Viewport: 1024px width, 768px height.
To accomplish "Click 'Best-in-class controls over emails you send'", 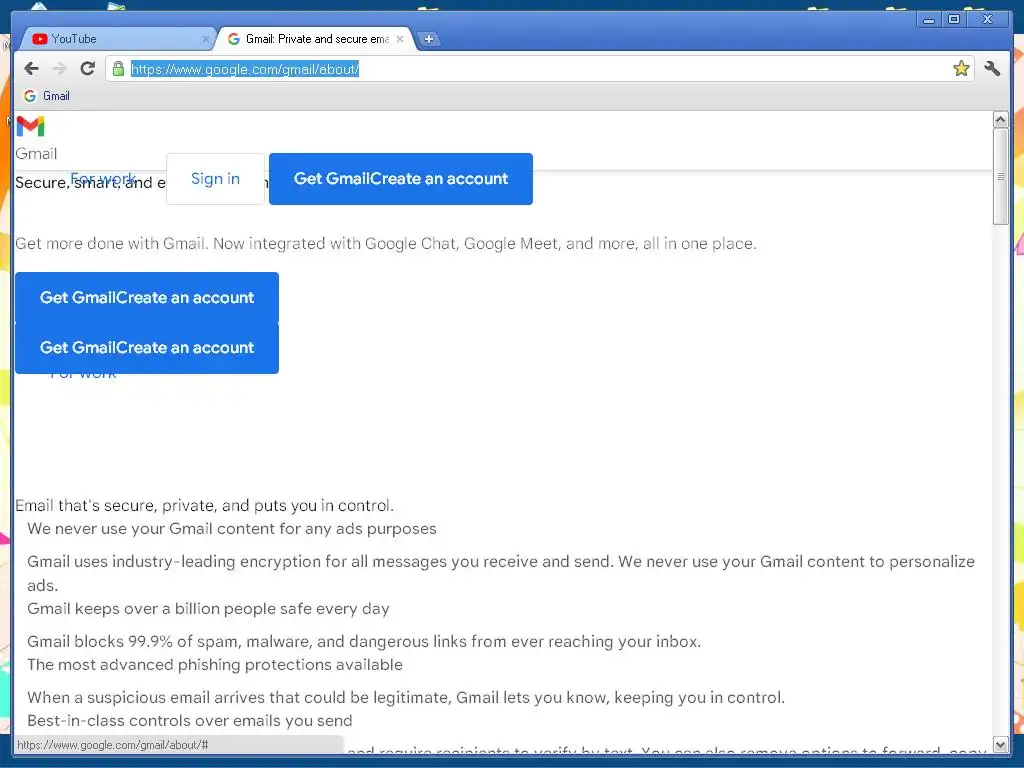I will click(190, 721).
